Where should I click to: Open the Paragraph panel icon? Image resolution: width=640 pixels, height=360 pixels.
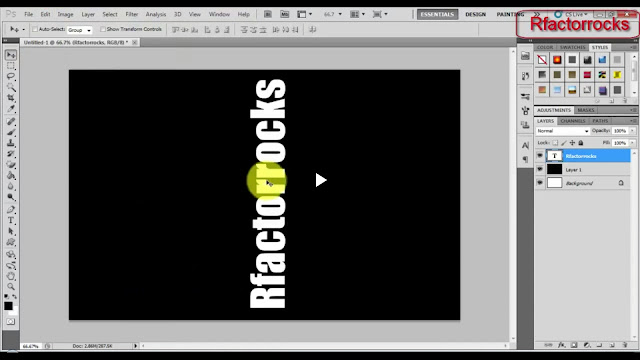525,159
